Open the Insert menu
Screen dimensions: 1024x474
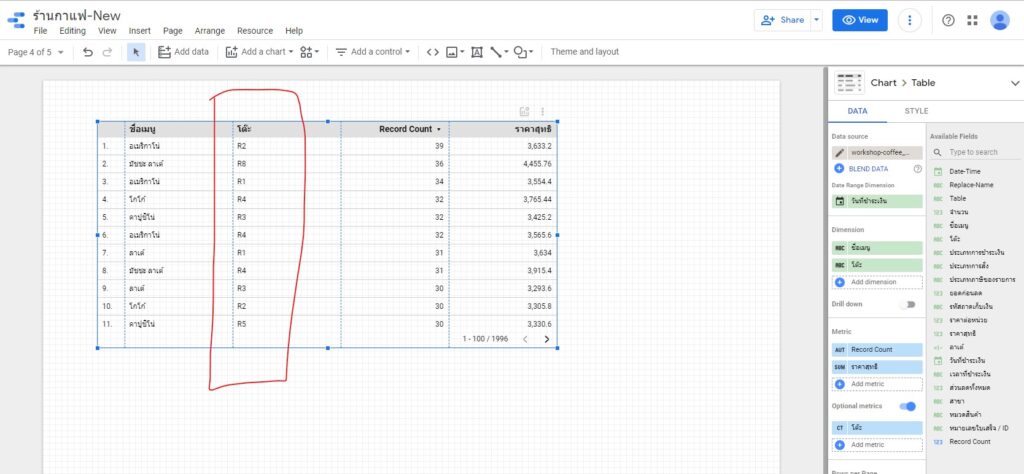pos(140,31)
